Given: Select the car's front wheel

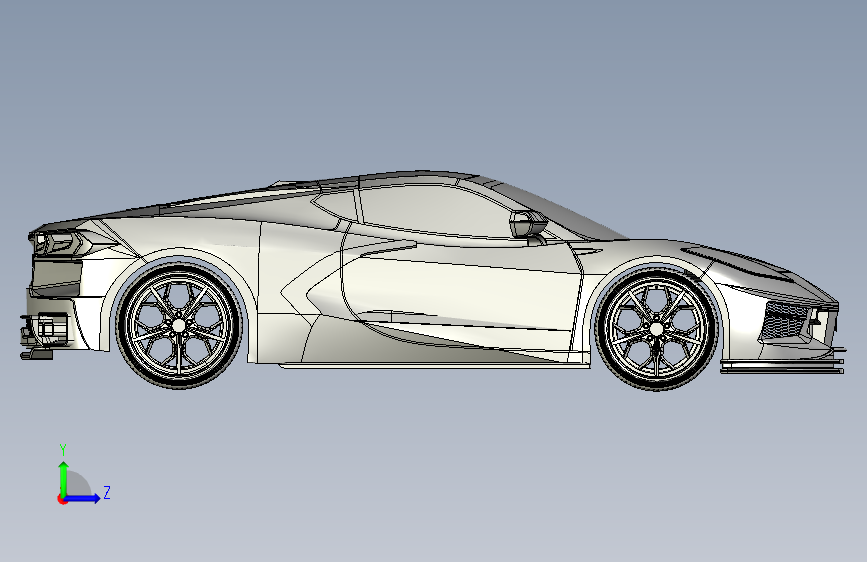Looking at the screenshot, I should coord(656,329).
